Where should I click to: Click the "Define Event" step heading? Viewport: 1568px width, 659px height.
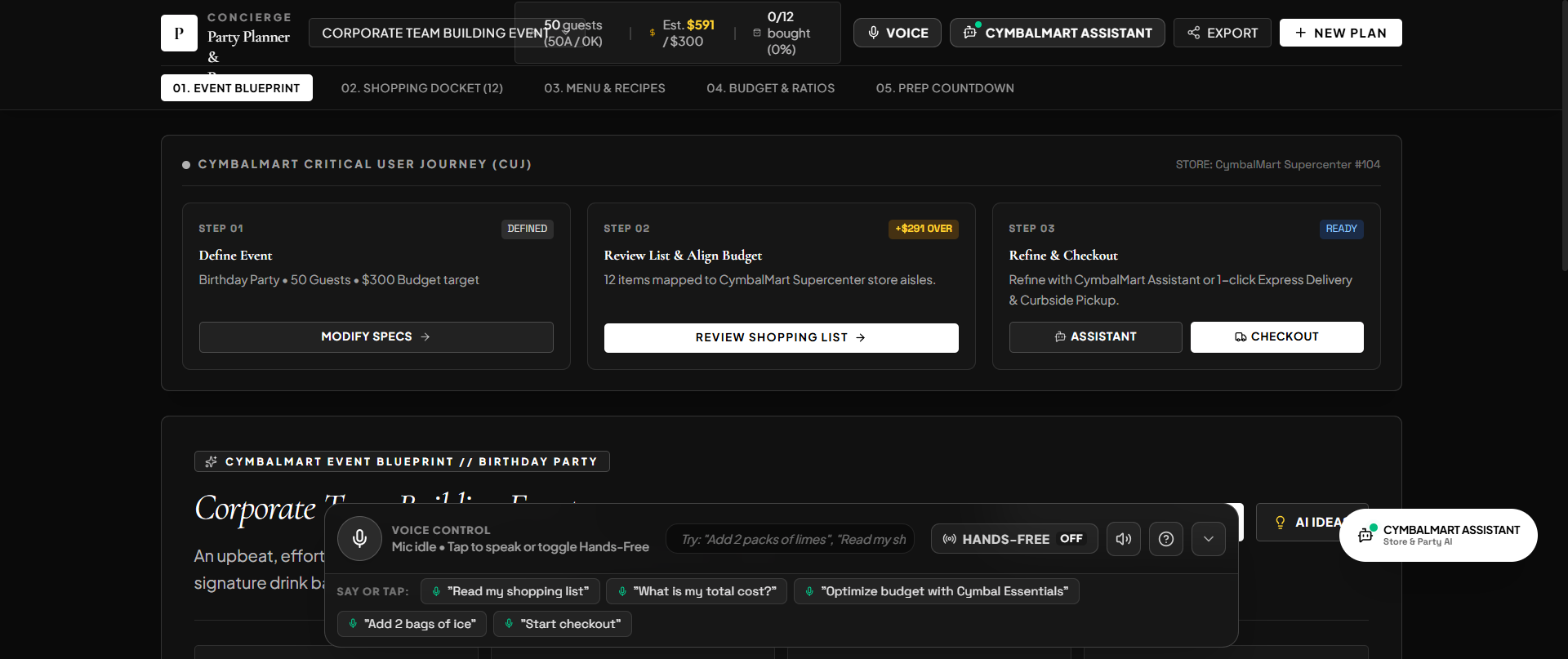coord(236,256)
